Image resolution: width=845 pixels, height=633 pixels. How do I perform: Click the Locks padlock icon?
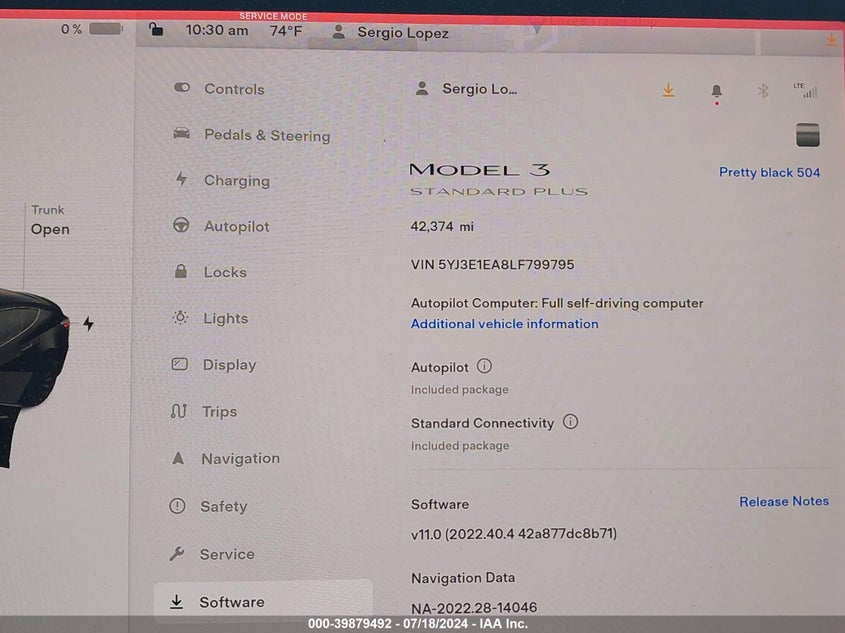(181, 271)
